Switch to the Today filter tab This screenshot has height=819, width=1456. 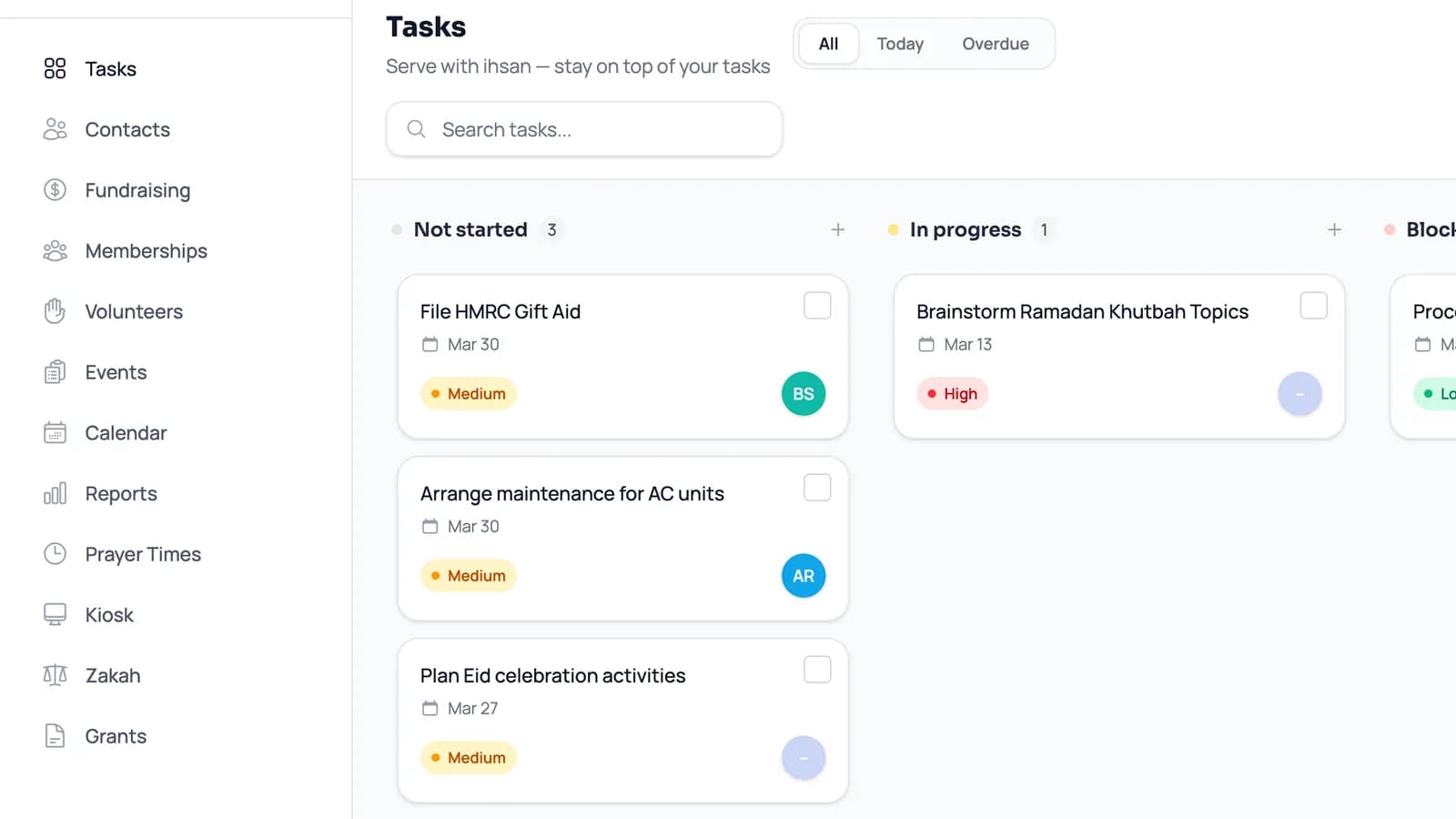pos(899,43)
